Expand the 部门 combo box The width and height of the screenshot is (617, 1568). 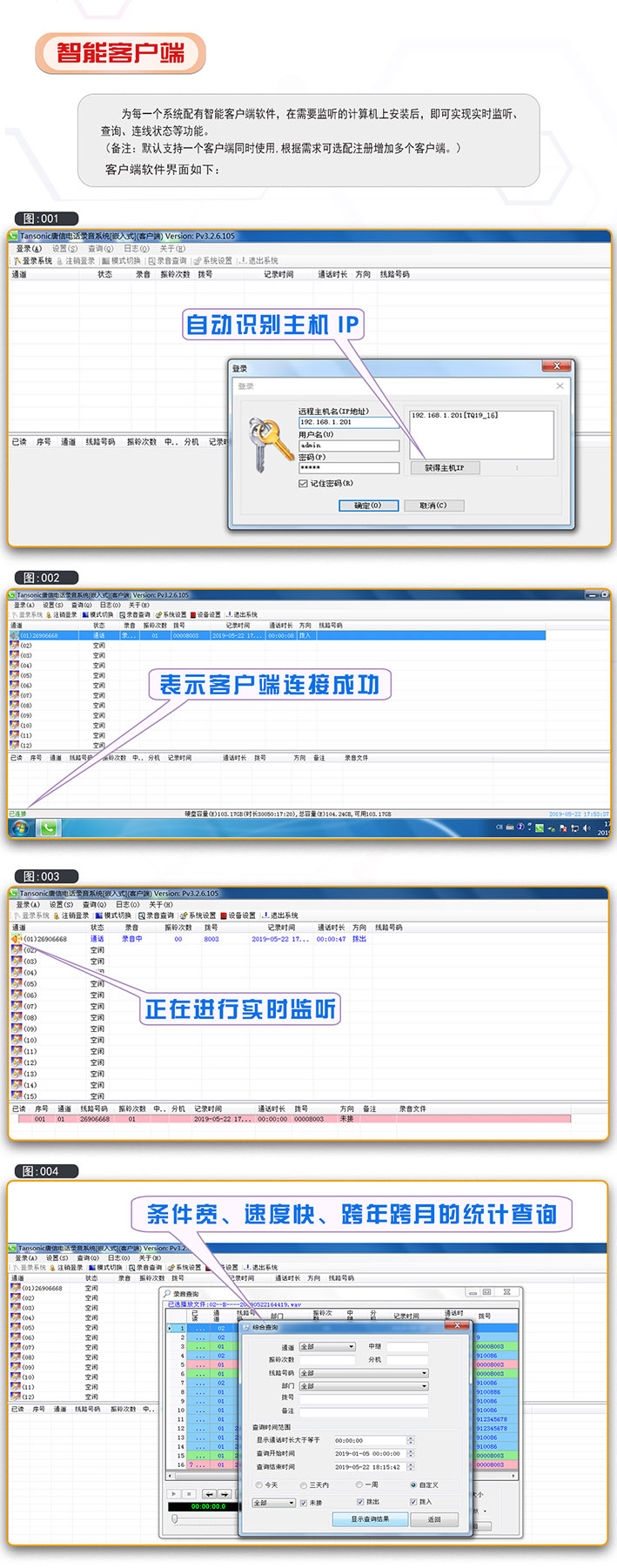[x=424, y=1386]
